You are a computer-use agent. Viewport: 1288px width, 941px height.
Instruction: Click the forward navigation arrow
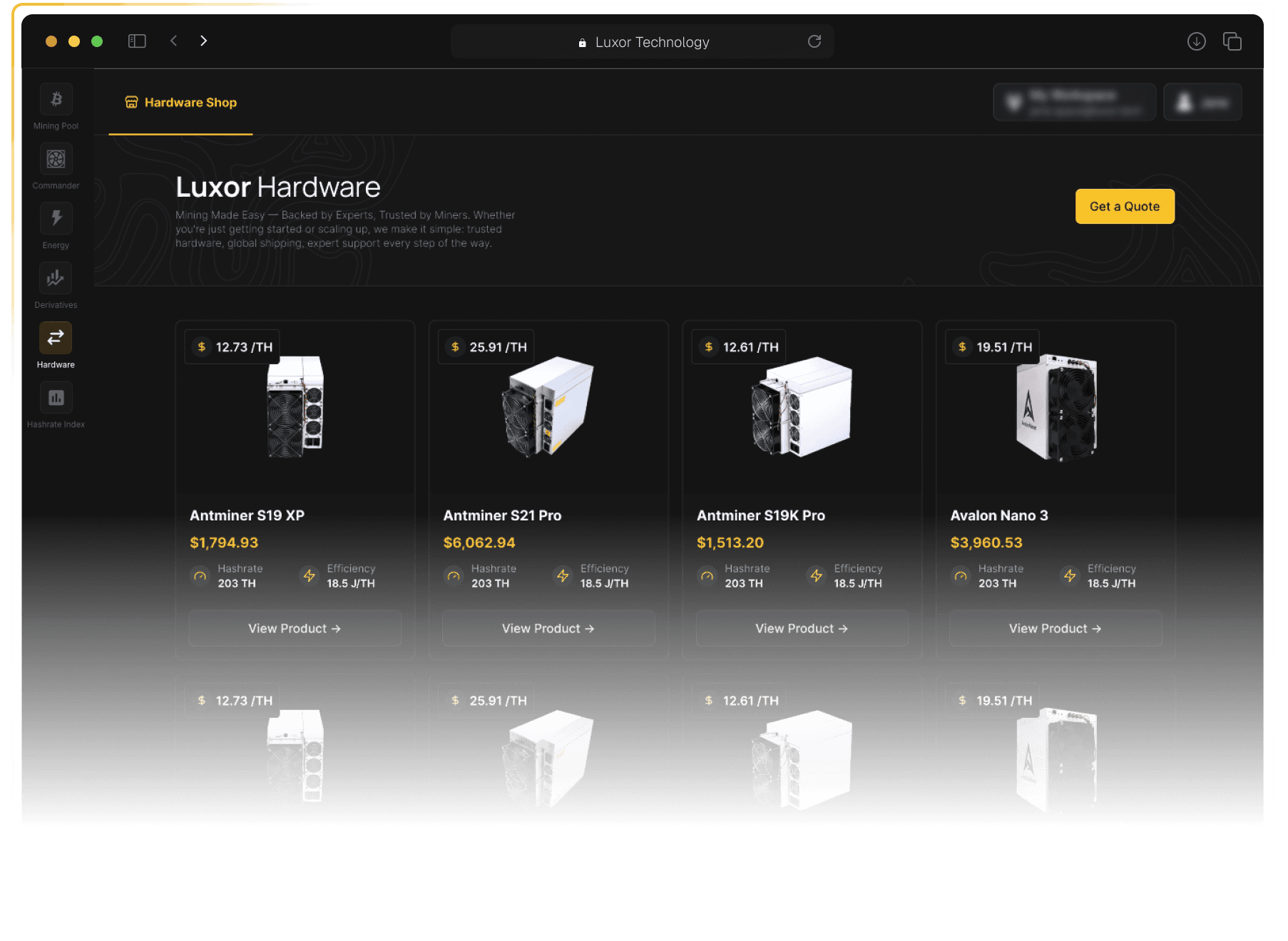[203, 41]
